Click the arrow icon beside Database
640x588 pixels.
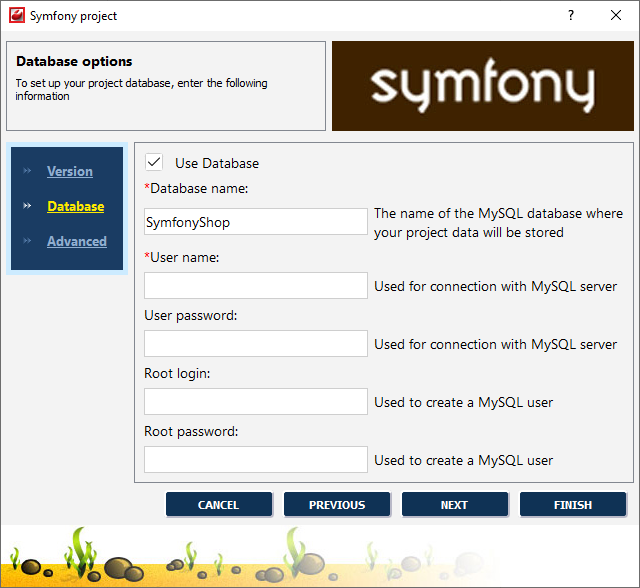[x=27, y=206]
